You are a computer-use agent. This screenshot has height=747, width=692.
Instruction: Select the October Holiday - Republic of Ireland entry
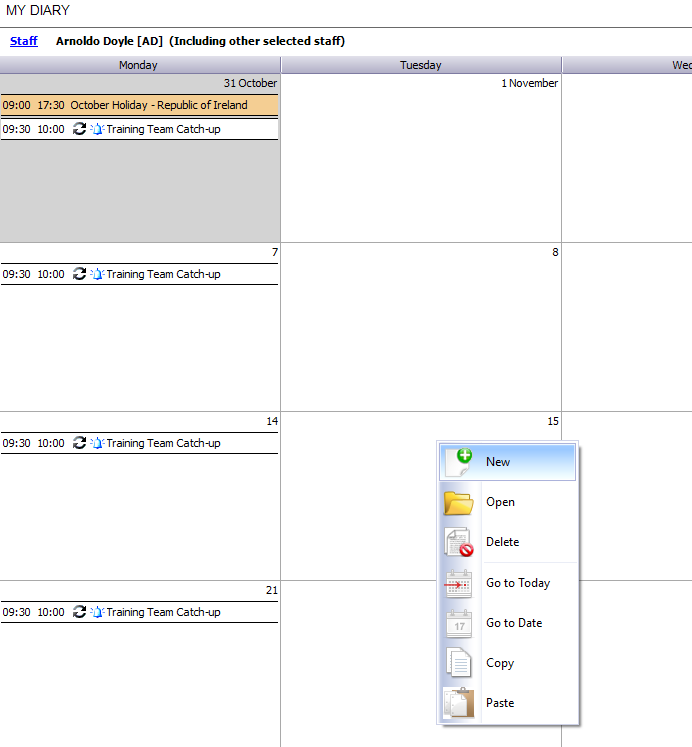(139, 105)
